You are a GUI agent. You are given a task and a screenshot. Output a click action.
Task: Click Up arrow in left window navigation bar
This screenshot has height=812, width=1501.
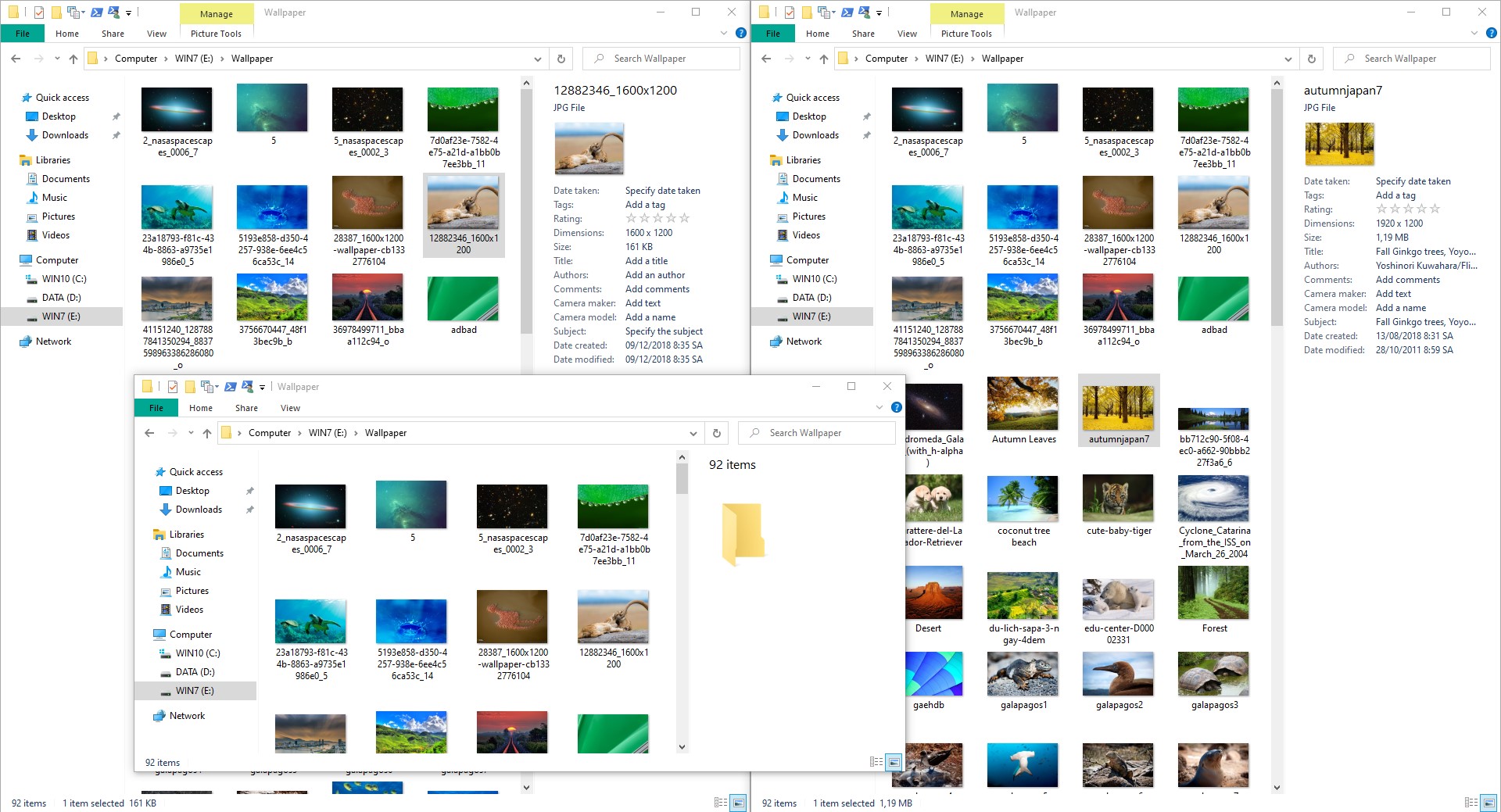[x=73, y=59]
